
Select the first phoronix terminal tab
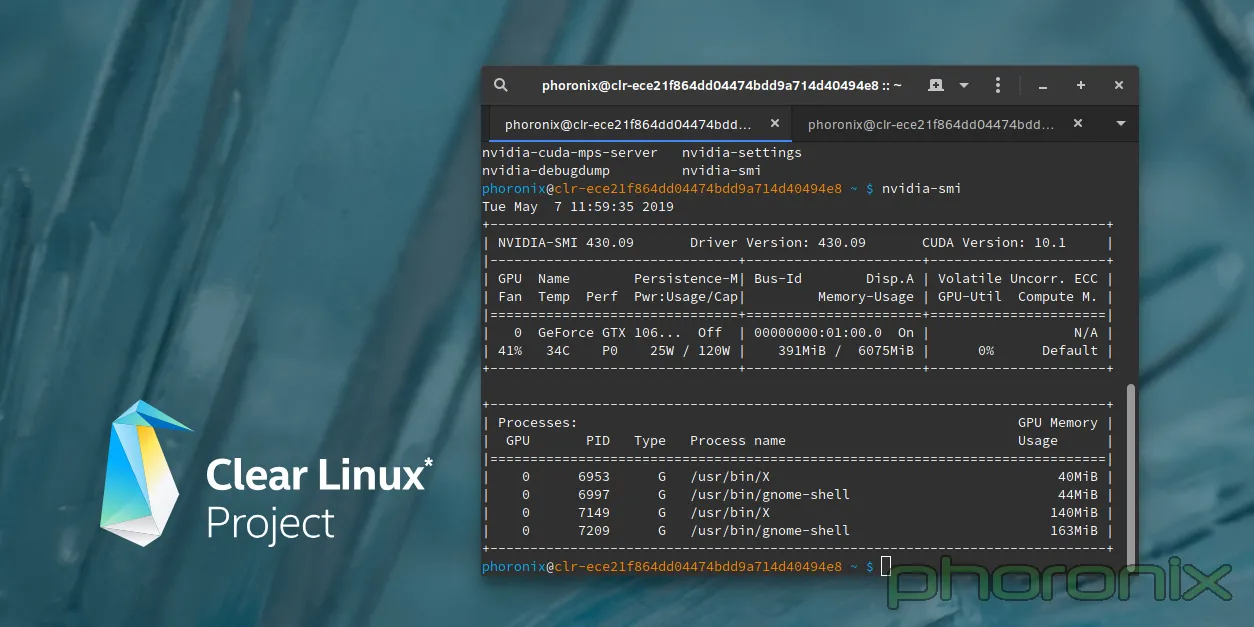(x=630, y=124)
